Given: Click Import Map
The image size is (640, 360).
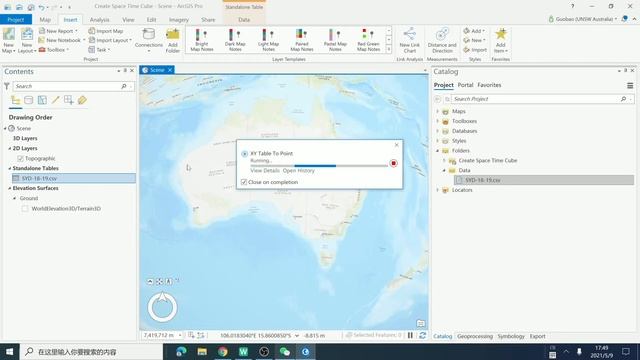Looking at the screenshot, I should 106,31.
